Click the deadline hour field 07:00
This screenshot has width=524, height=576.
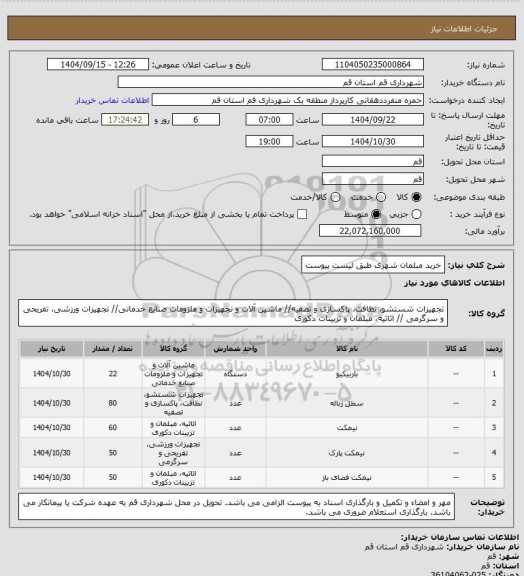coord(269,120)
